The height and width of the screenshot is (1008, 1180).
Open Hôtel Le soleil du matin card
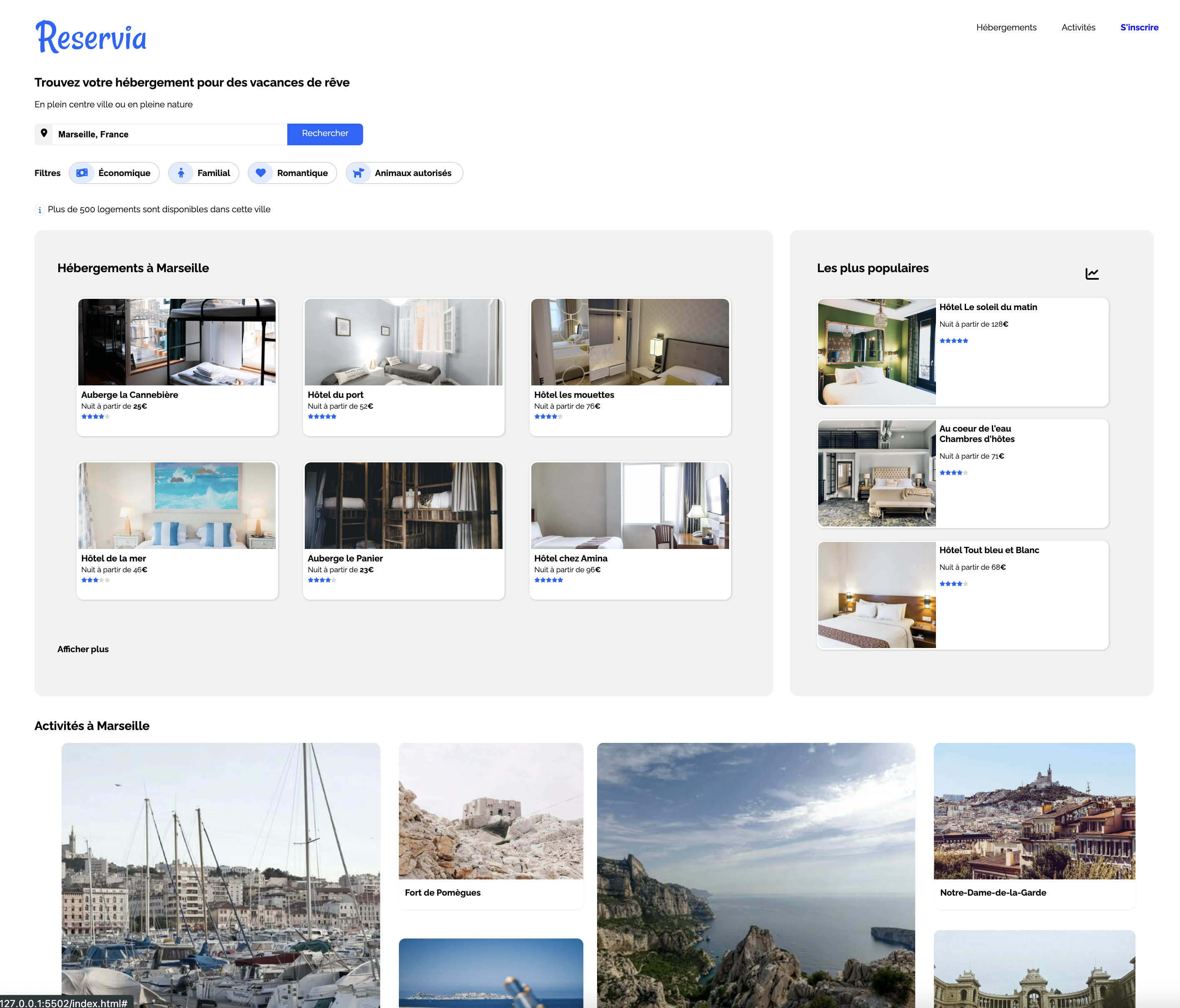[x=963, y=352]
